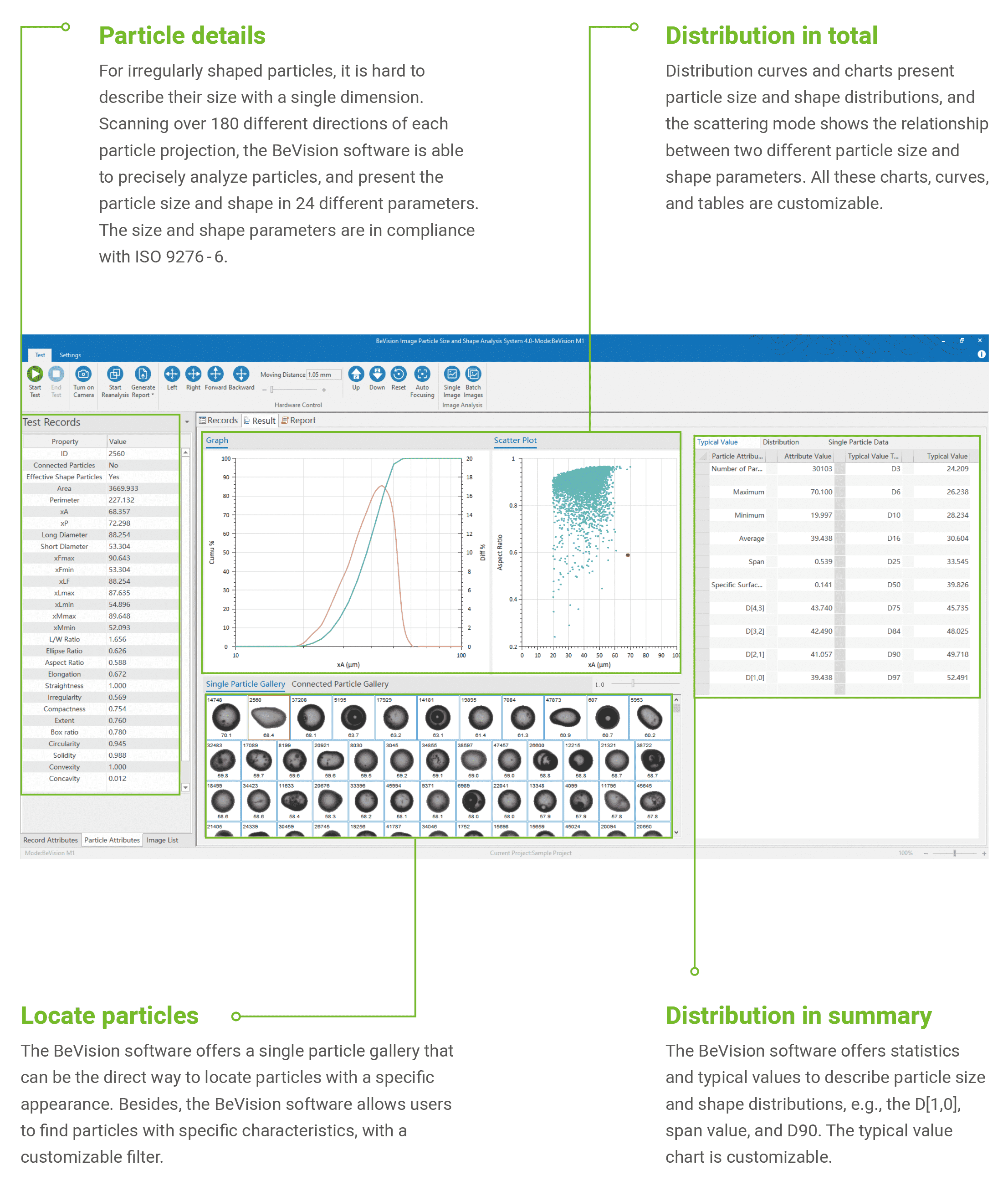1008x1191 pixels.
Task: Click zoom in plus in status bar
Action: (x=985, y=853)
